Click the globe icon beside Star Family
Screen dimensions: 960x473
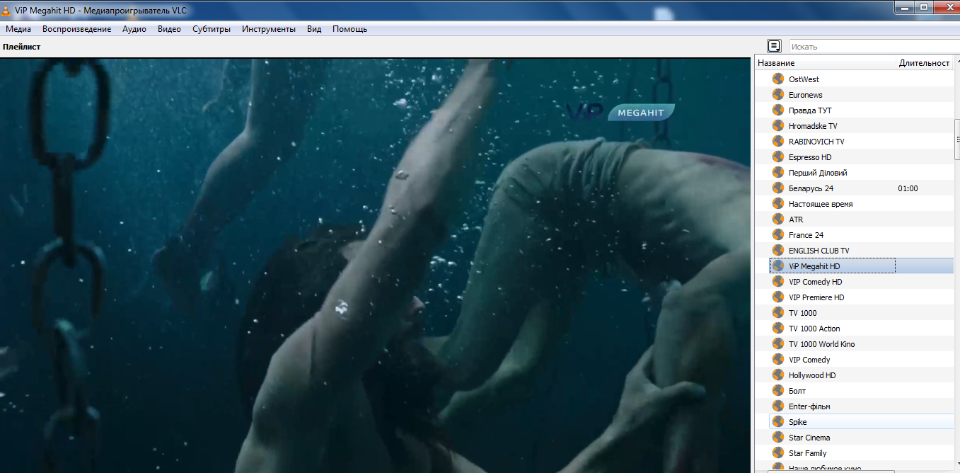(778, 453)
